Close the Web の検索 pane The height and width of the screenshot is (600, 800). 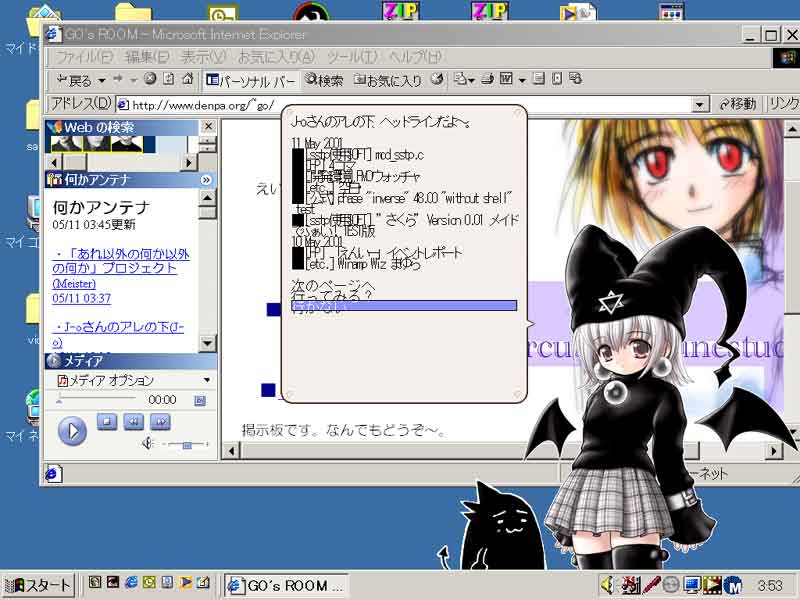coord(208,126)
